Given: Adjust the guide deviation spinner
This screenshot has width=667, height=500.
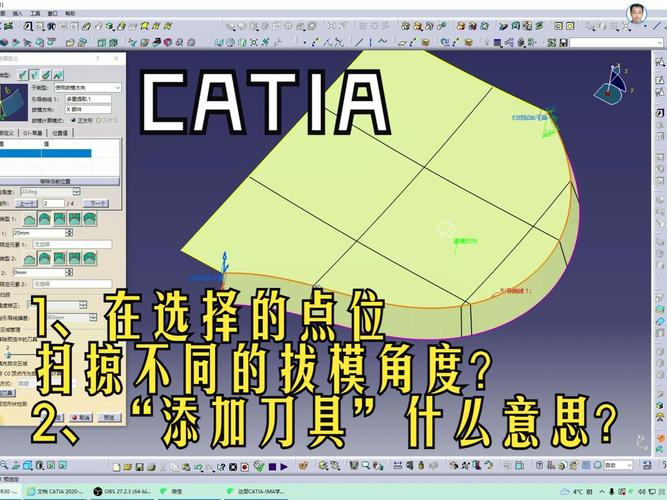Looking at the screenshot, I should click(x=93, y=317).
